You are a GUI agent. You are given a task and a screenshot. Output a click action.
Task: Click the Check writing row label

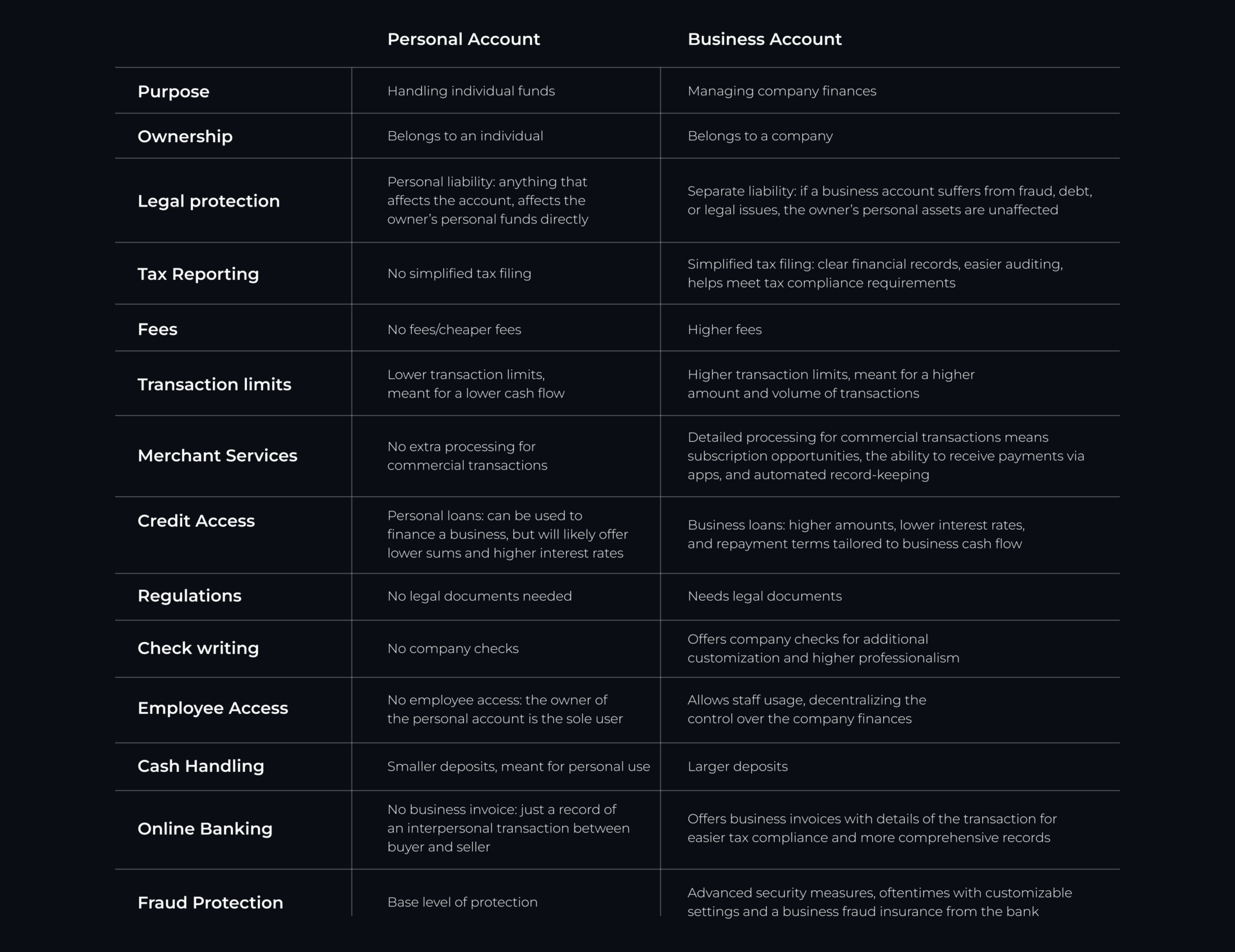(x=198, y=648)
